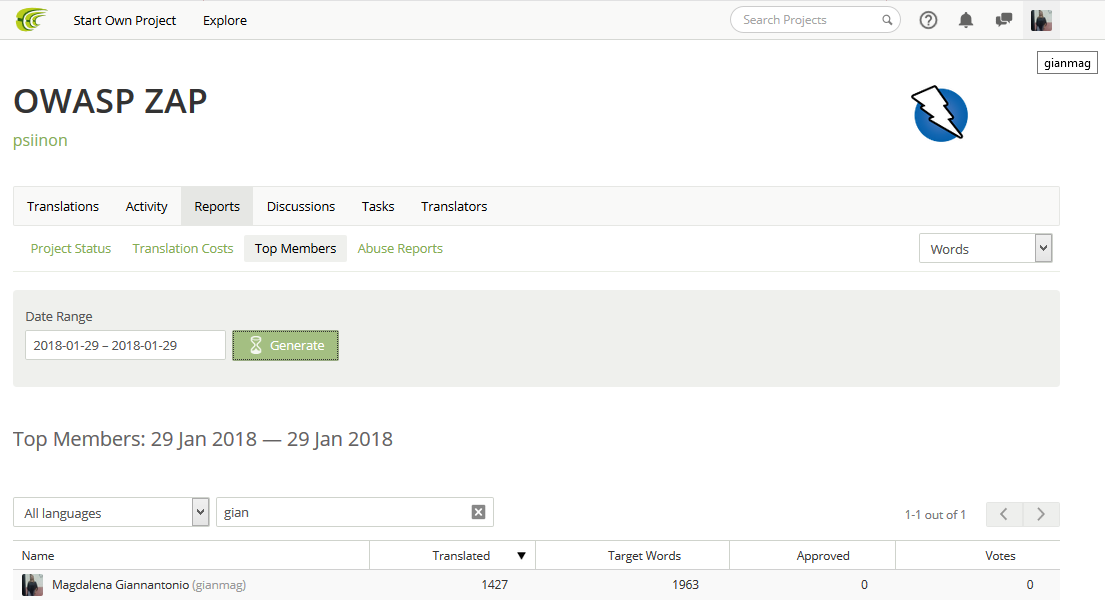Click the OWASP ZAP lightning logo

pos(940,114)
